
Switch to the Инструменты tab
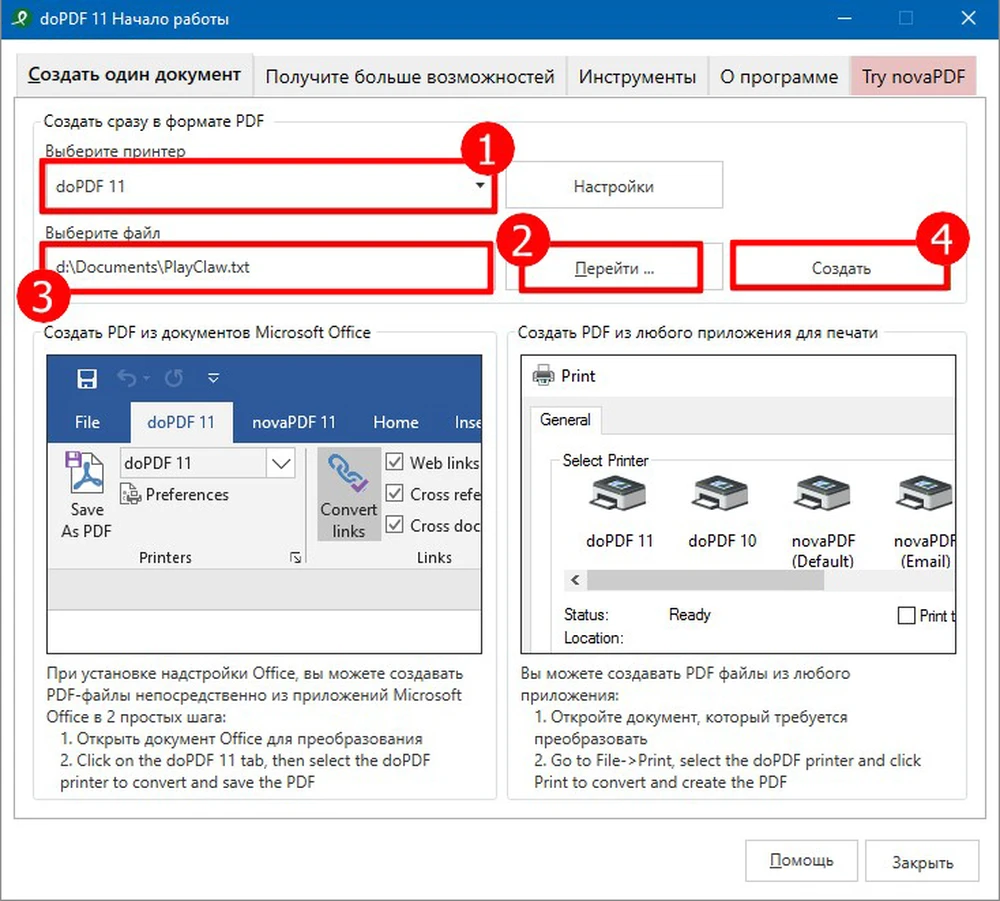click(x=637, y=77)
